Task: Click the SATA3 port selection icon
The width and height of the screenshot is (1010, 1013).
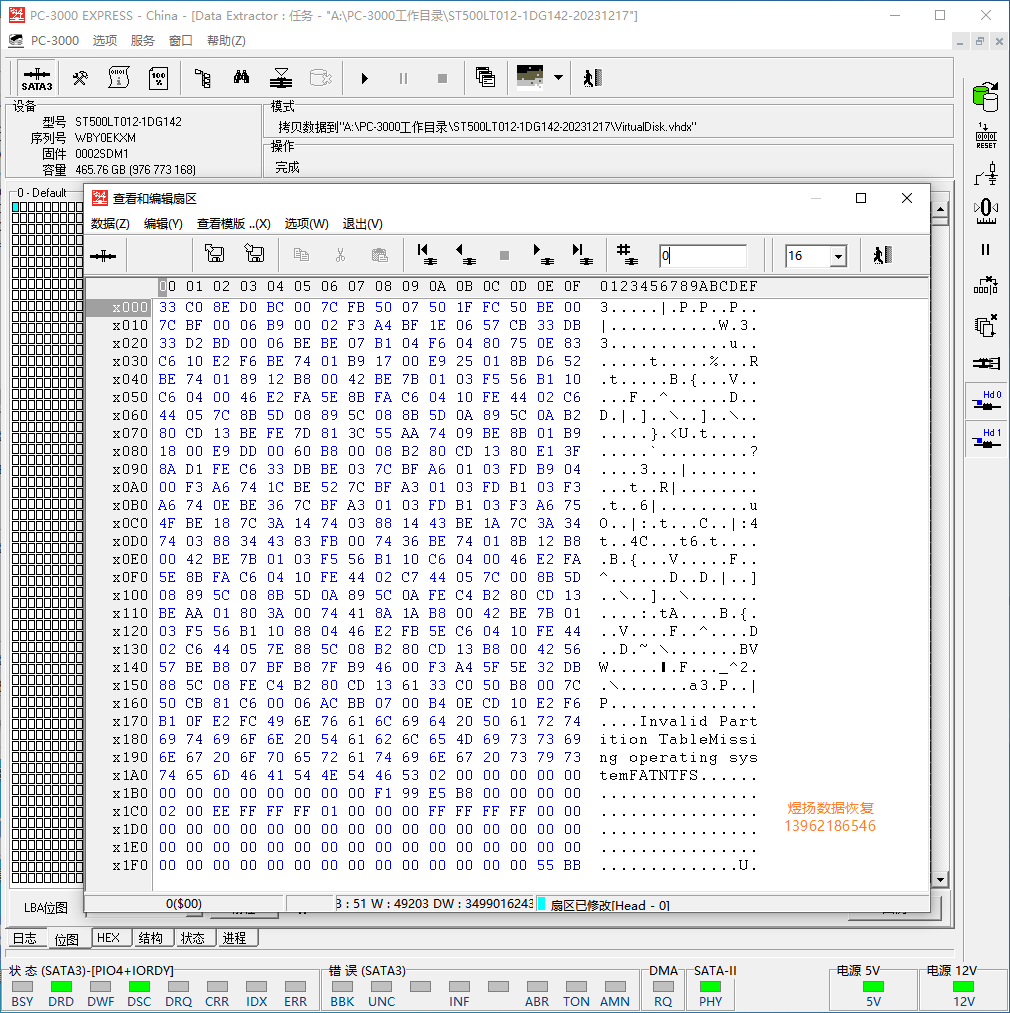Action: pos(37,78)
